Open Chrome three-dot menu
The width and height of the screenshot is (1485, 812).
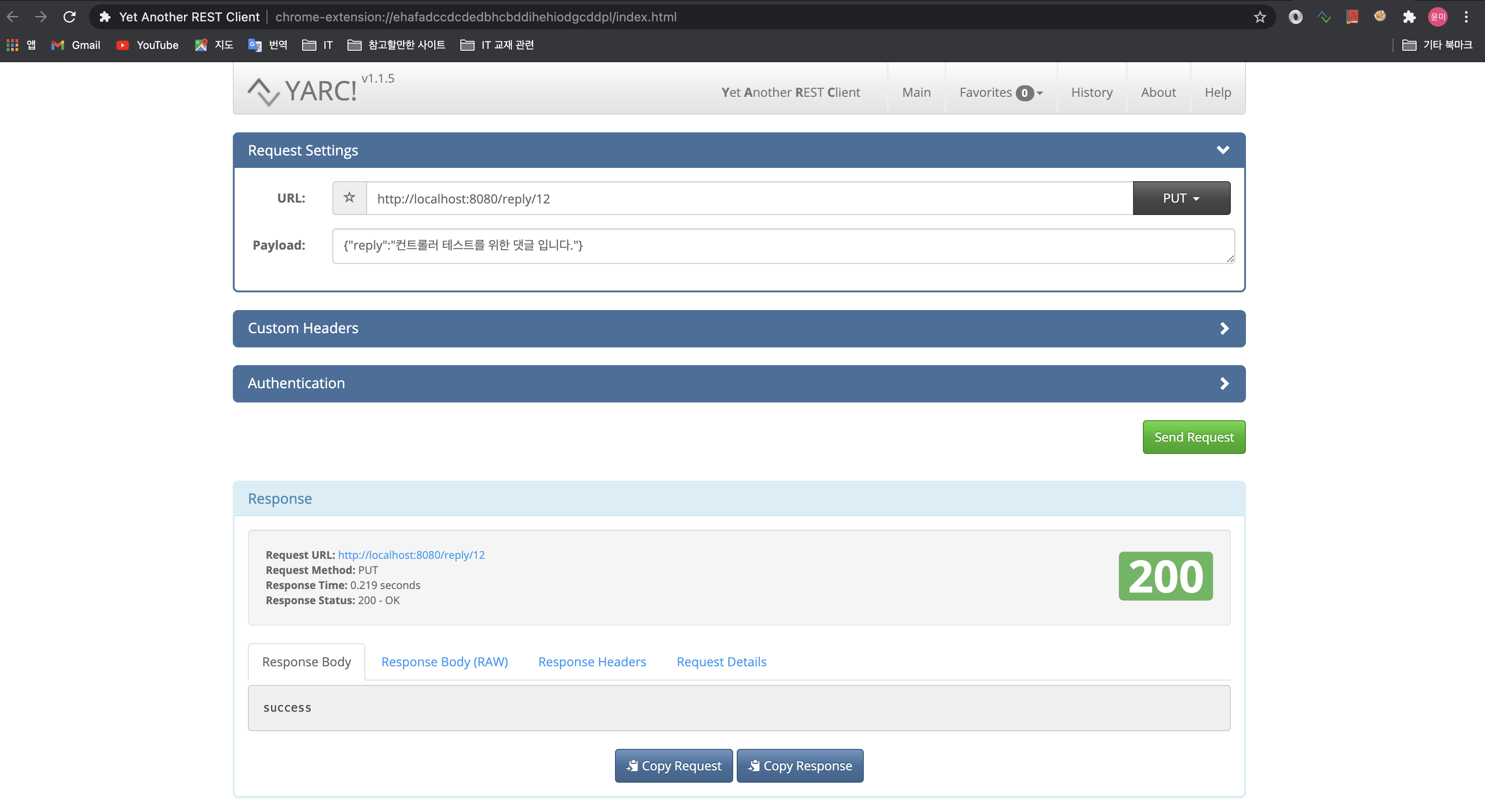point(1466,17)
